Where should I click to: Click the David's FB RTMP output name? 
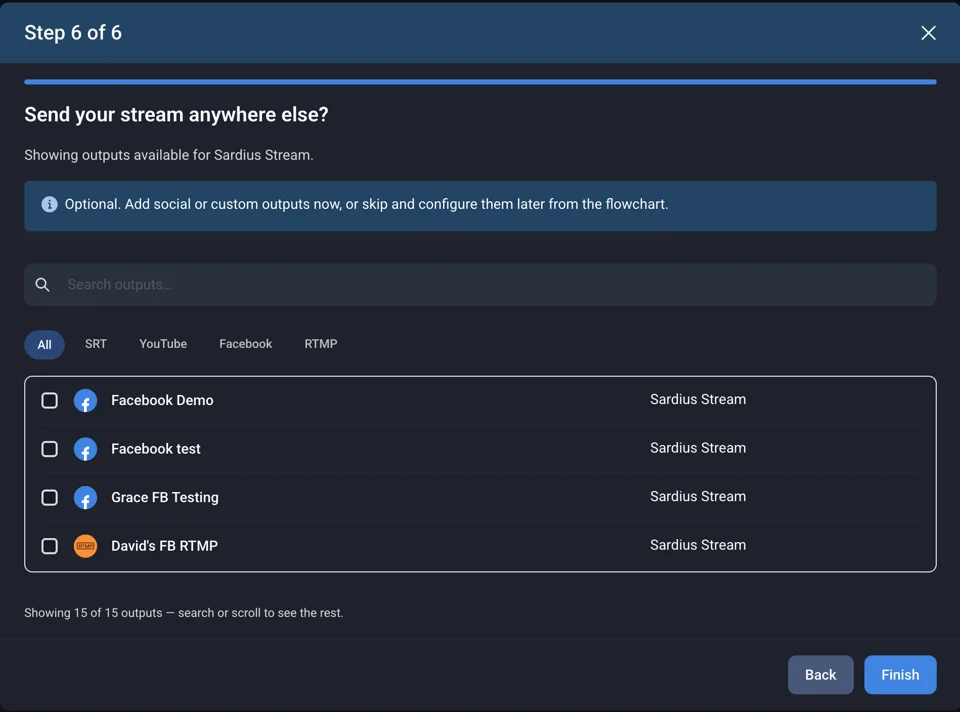164,546
